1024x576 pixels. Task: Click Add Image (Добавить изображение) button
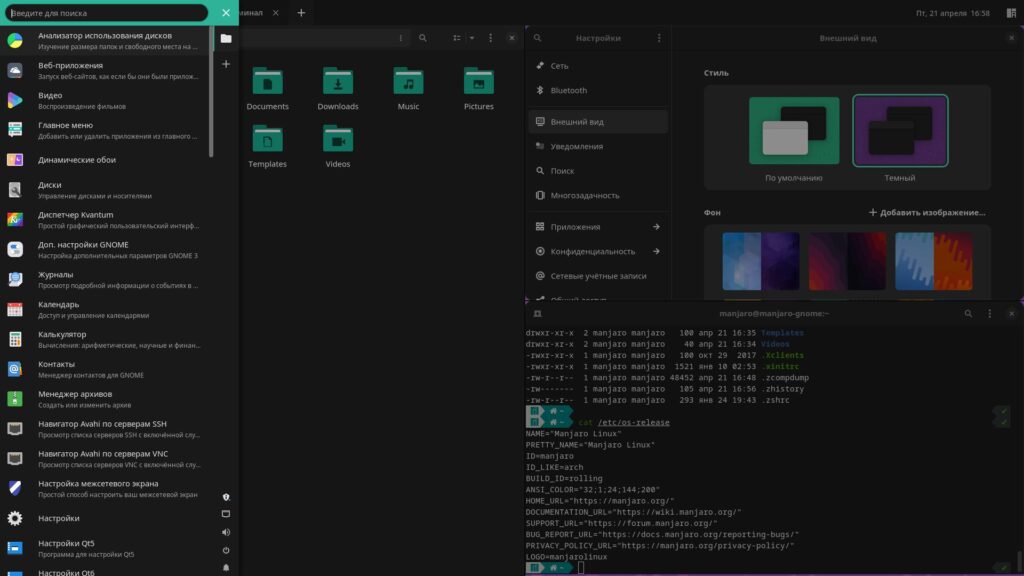coord(927,213)
